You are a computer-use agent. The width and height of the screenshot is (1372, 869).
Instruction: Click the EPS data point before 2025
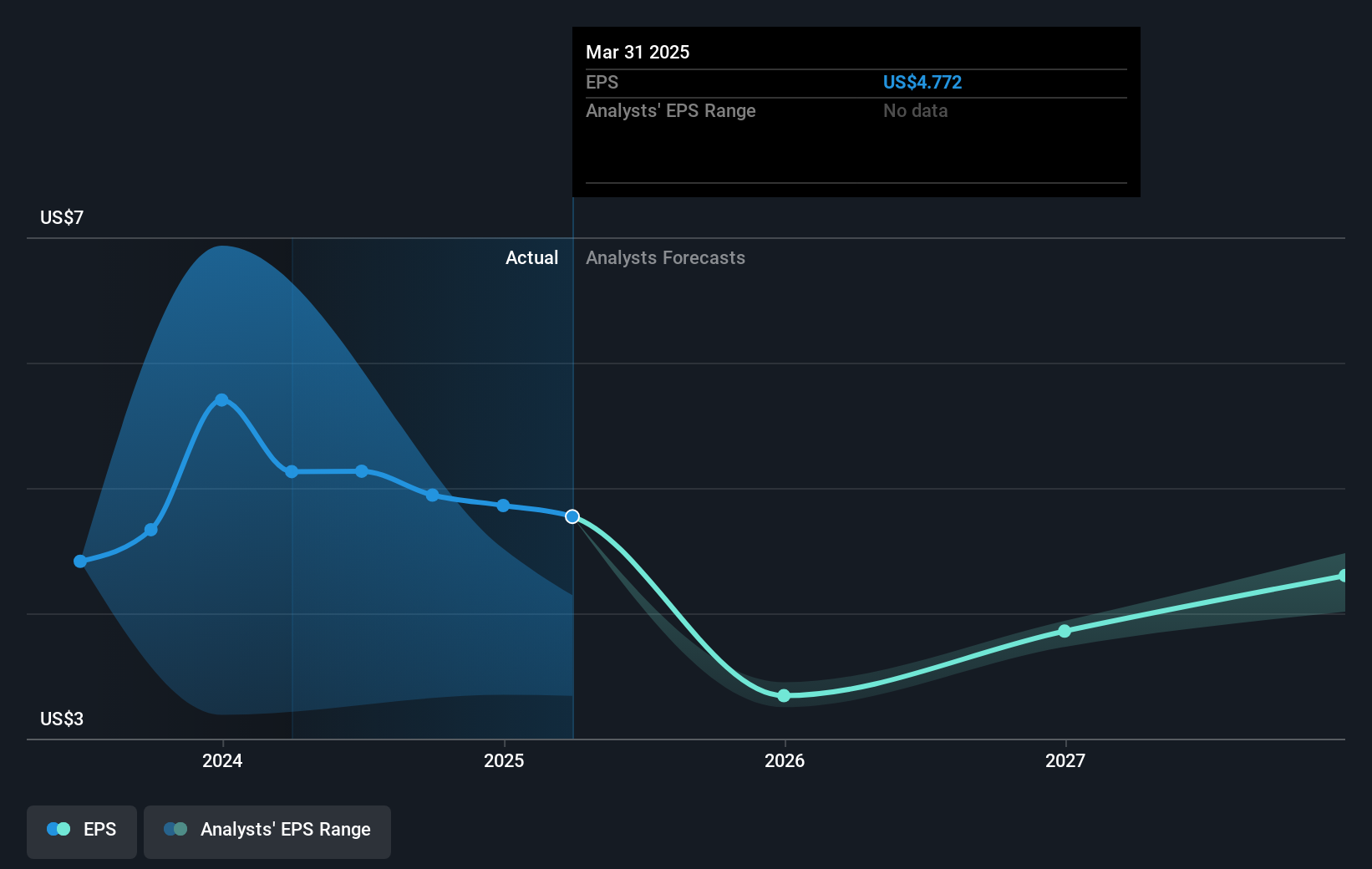point(432,495)
